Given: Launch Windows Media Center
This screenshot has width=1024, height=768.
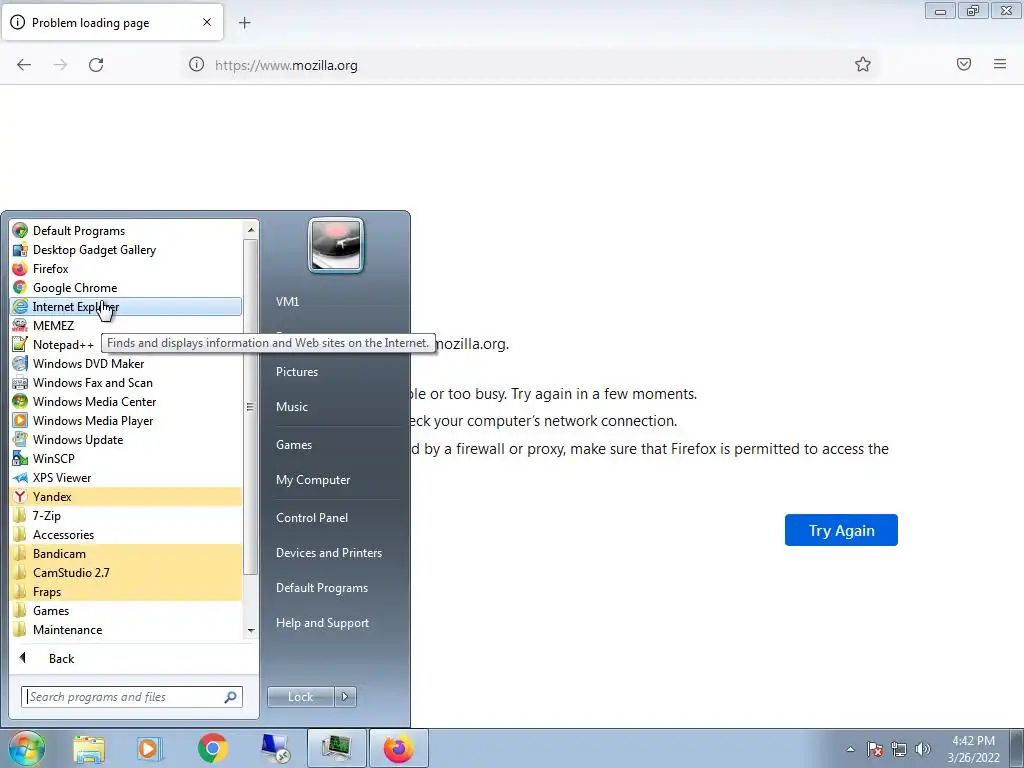Looking at the screenshot, I should 126,402.
